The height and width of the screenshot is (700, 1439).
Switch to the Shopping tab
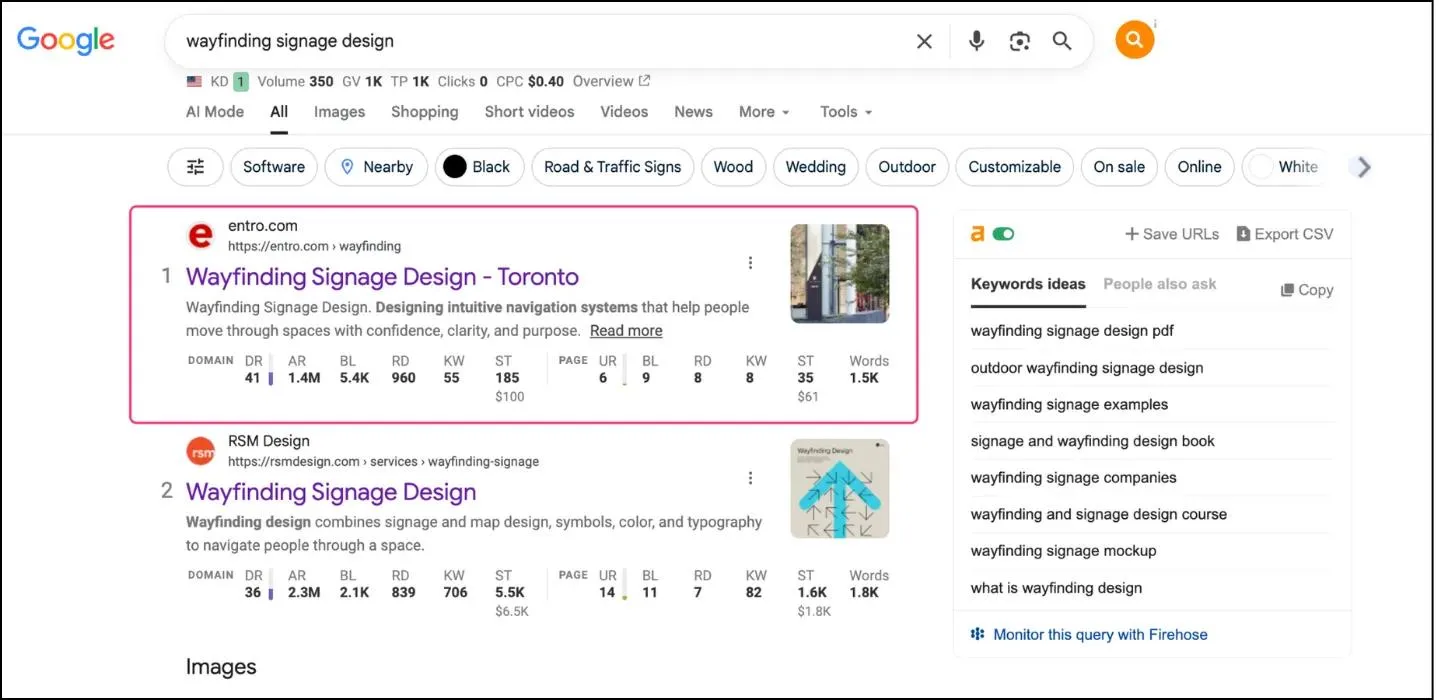point(424,112)
